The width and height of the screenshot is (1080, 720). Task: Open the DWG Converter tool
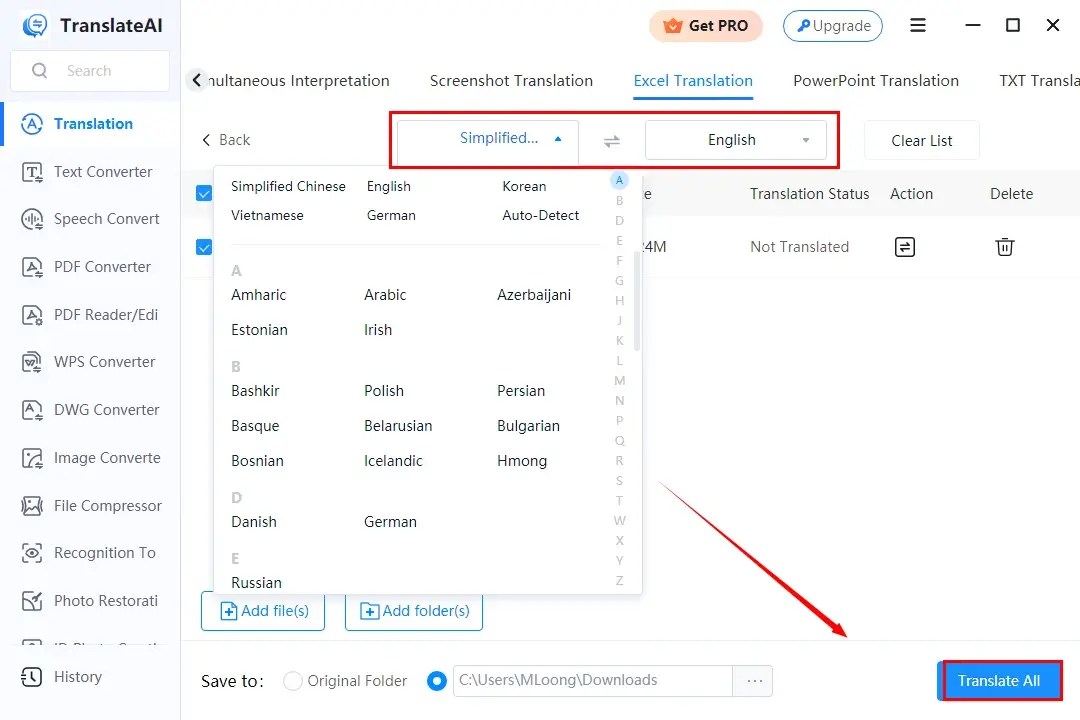[x=104, y=410]
